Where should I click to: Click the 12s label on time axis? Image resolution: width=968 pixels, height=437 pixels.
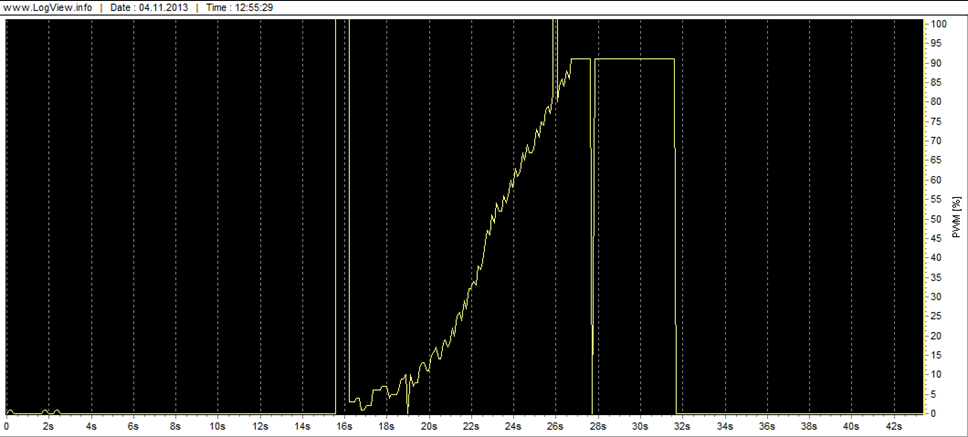coord(260,426)
